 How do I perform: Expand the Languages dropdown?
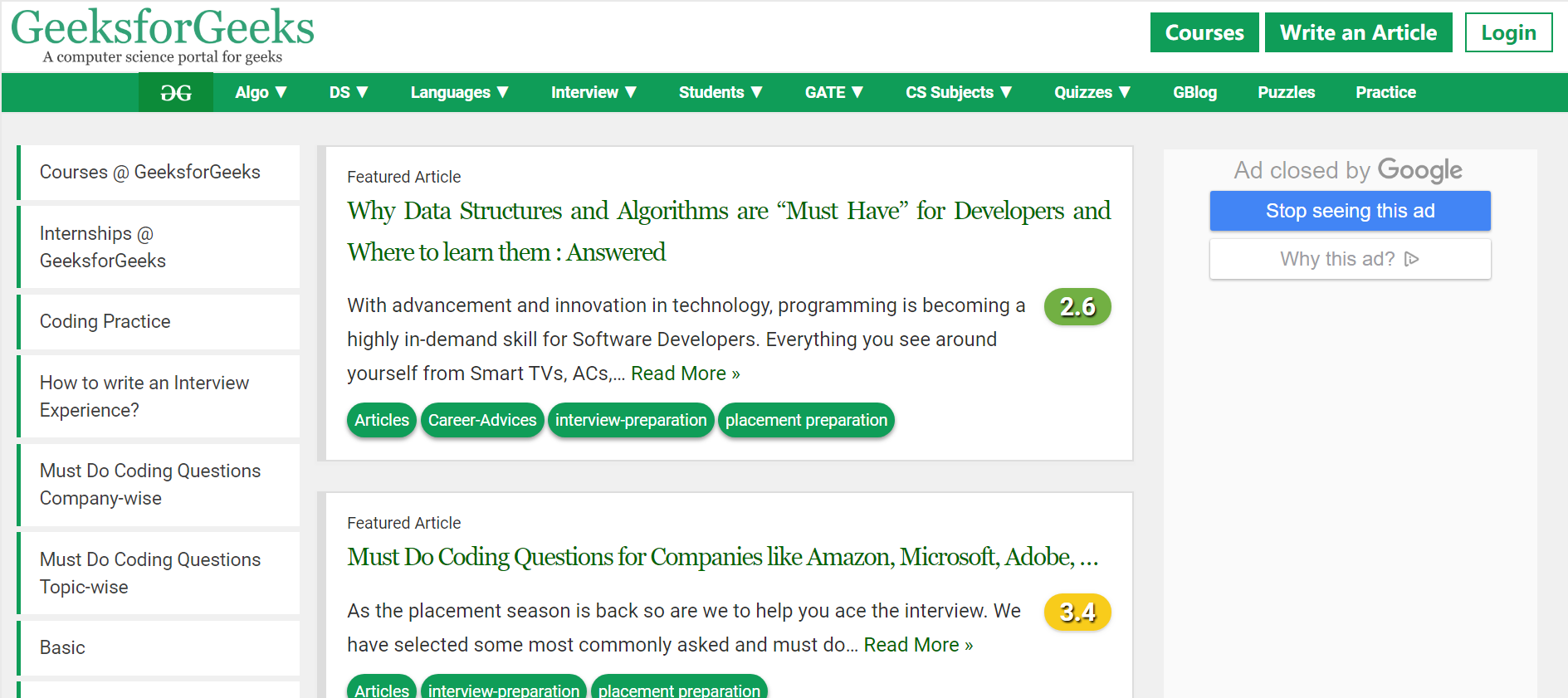tap(459, 93)
